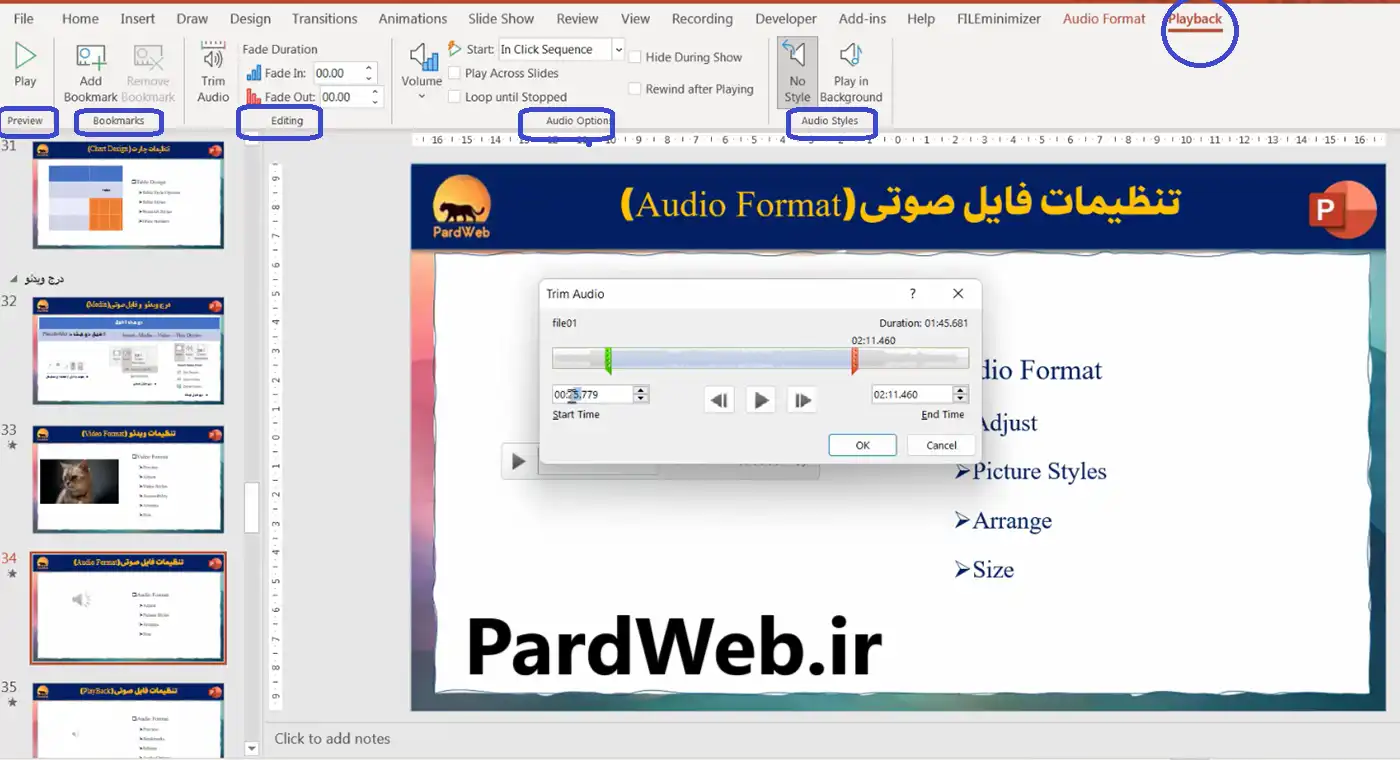
Task: Close the Trim Audio dialog
Action: (958, 294)
